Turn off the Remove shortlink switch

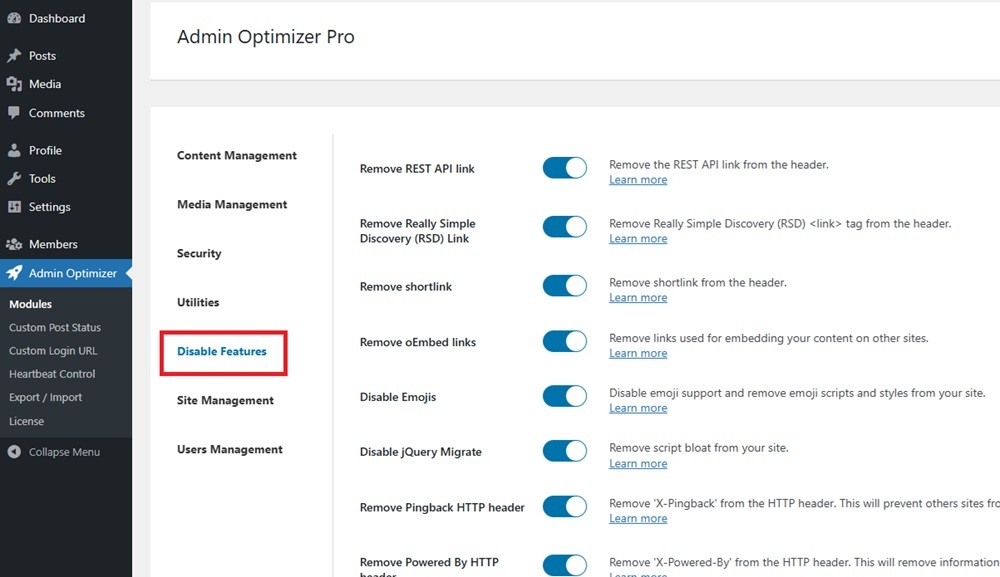tap(564, 286)
